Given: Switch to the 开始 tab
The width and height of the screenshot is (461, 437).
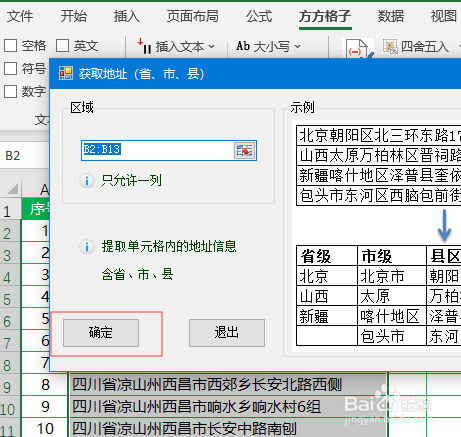Looking at the screenshot, I should 74,16.
